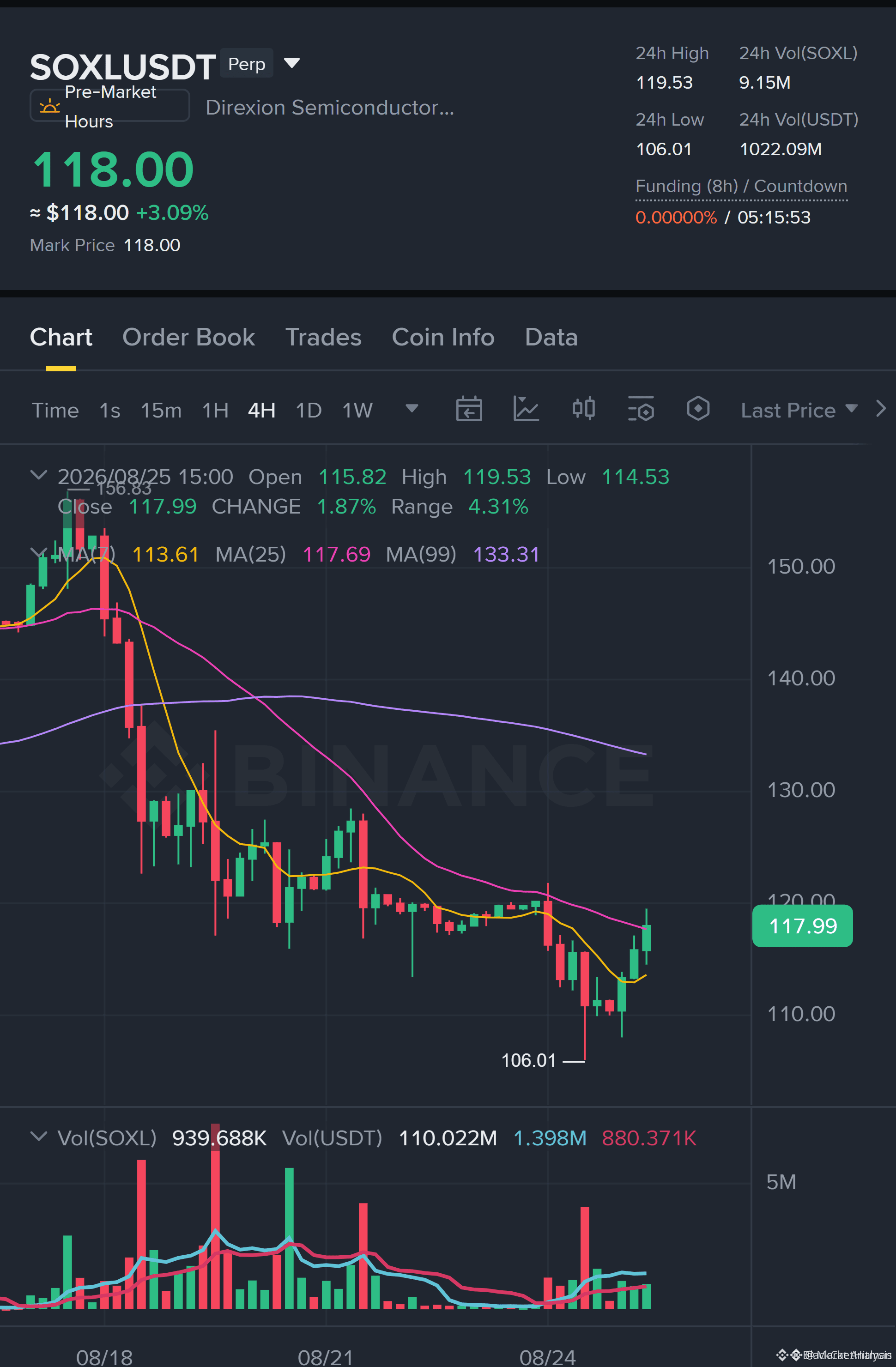Screen dimensions: 896x1367
Task: Open the Coin Info tab
Action: (443, 337)
